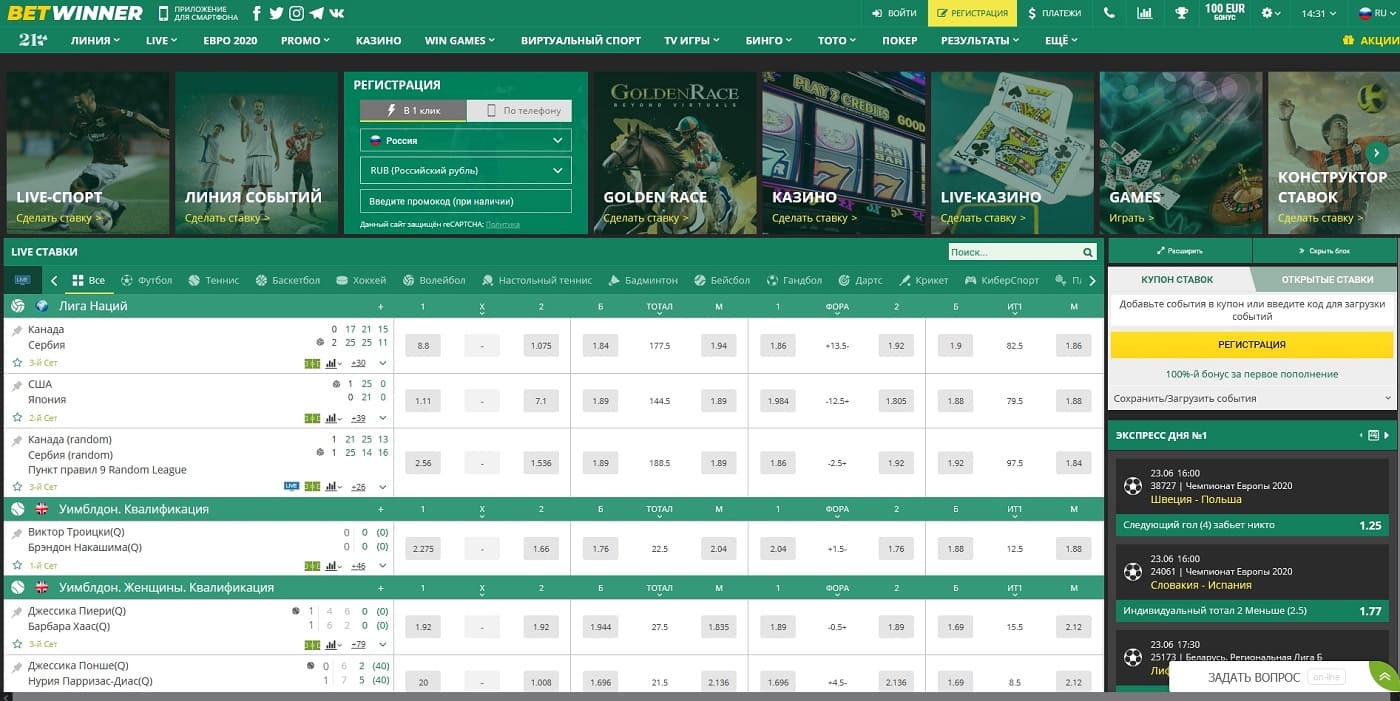Open the settings gear in top bar
The height and width of the screenshot is (701, 1400).
[x=1271, y=13]
